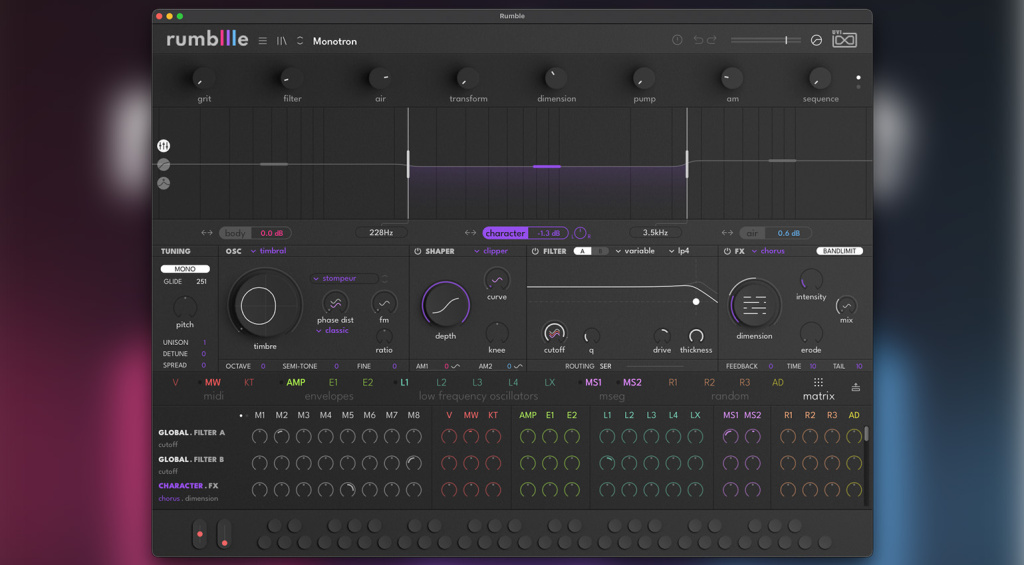Open the stompeur waveform dropdown
Viewport: 1024px width, 565px height.
click(344, 278)
